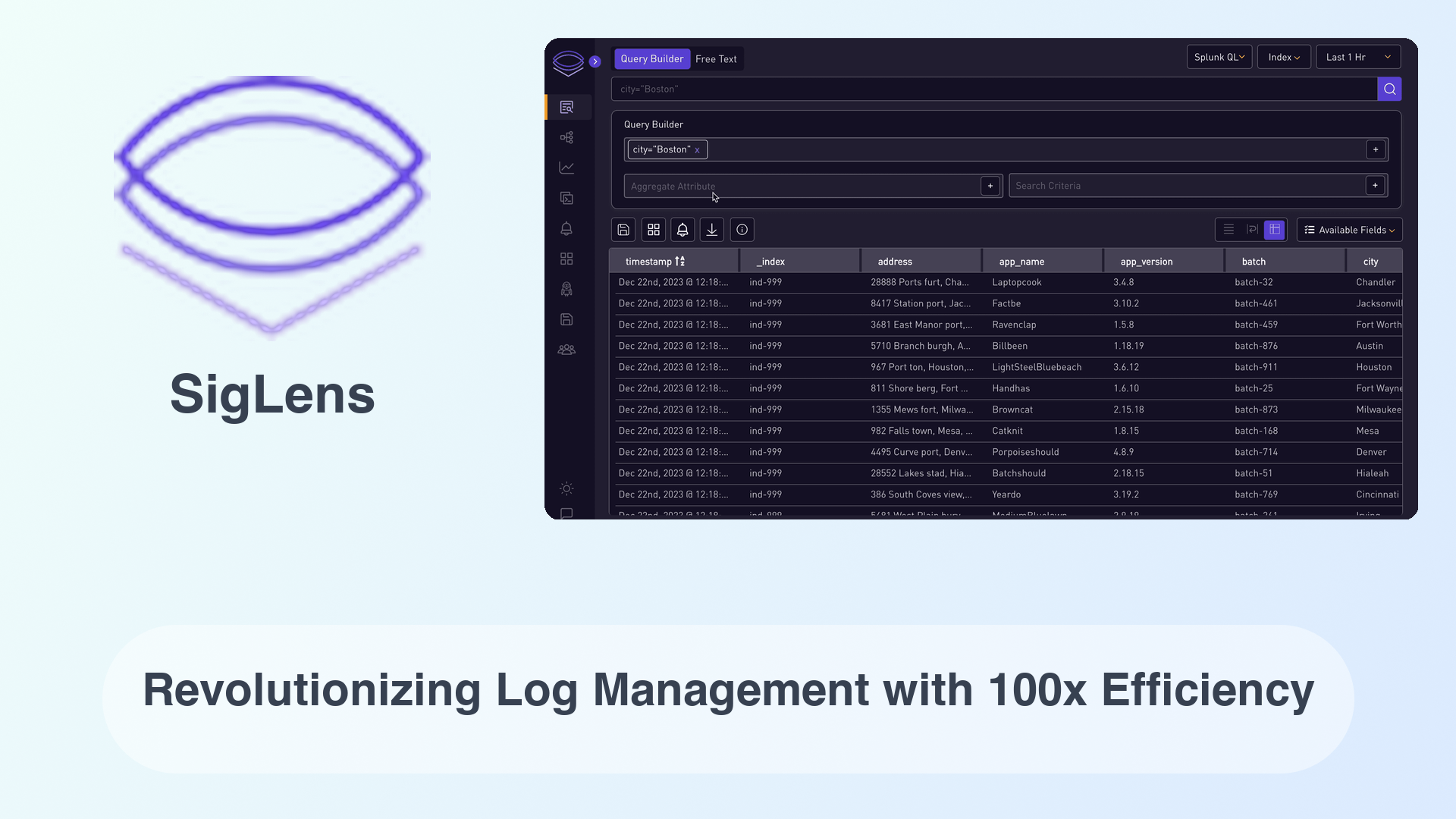Click the add filter plus button

[x=1377, y=149]
